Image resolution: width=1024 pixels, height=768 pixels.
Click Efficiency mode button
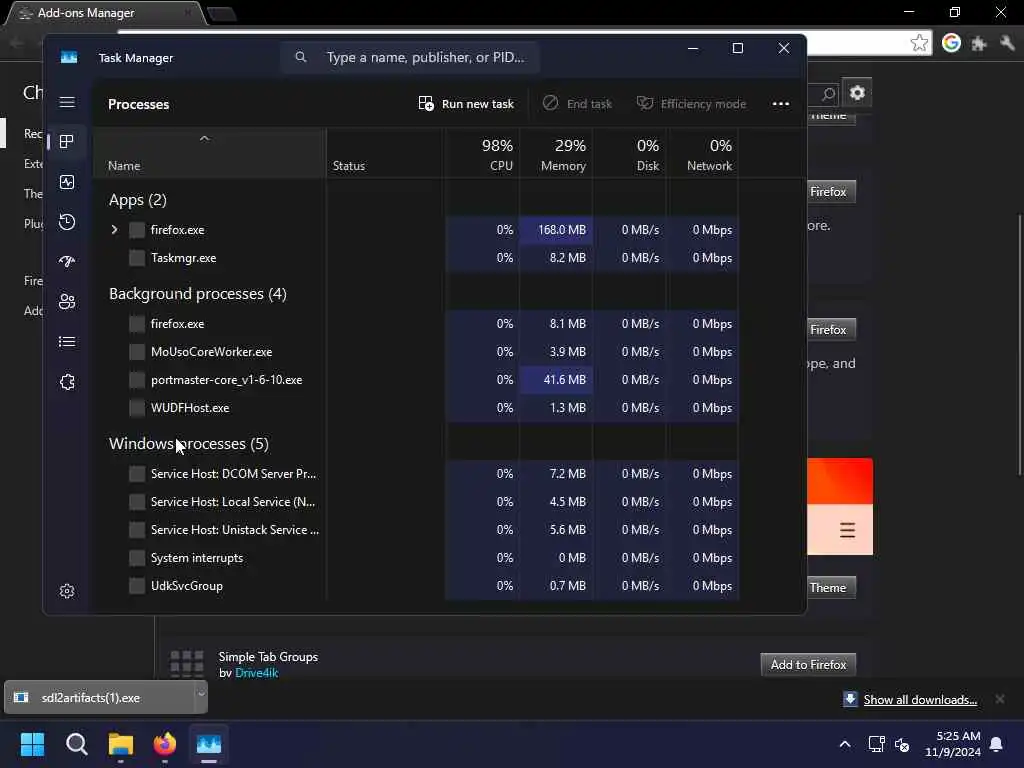[691, 104]
